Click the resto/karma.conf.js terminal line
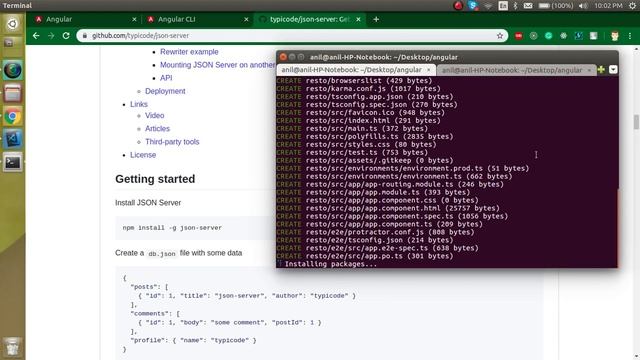The height and width of the screenshot is (360, 640). click(359, 89)
